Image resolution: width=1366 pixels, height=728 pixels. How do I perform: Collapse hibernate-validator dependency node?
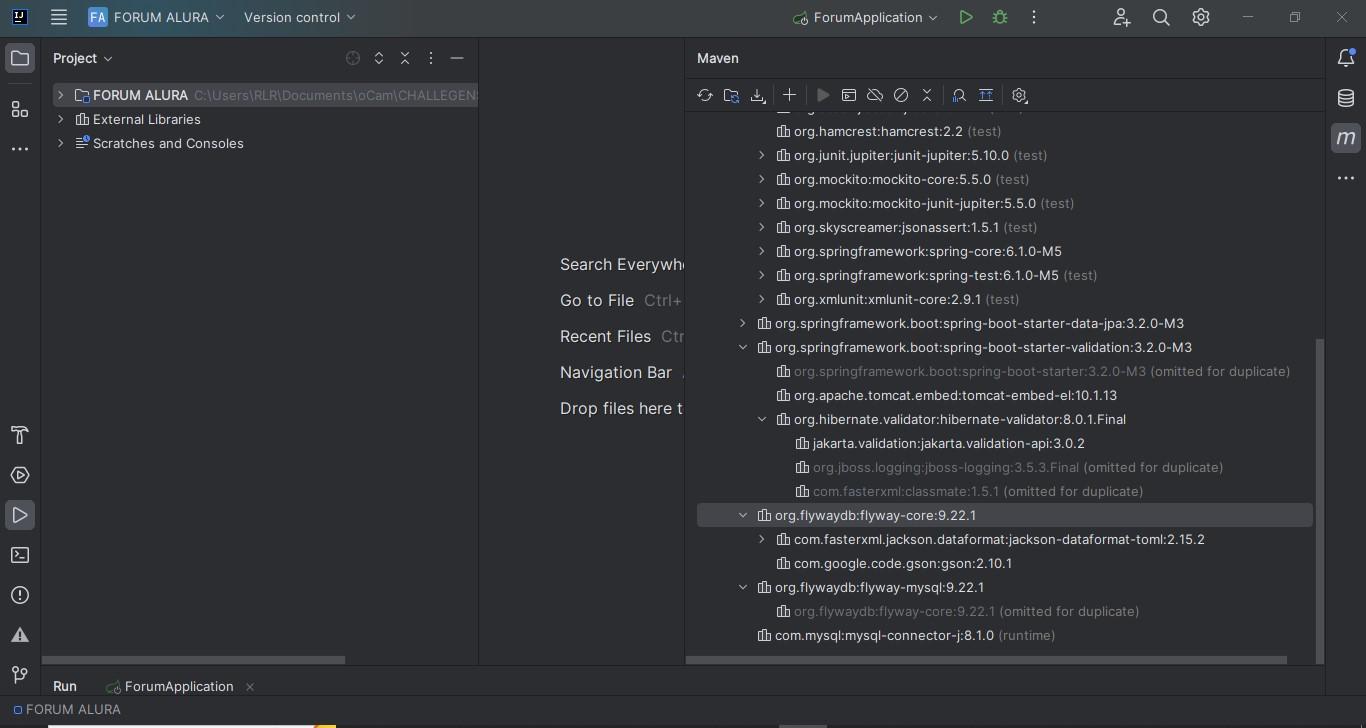(761, 419)
